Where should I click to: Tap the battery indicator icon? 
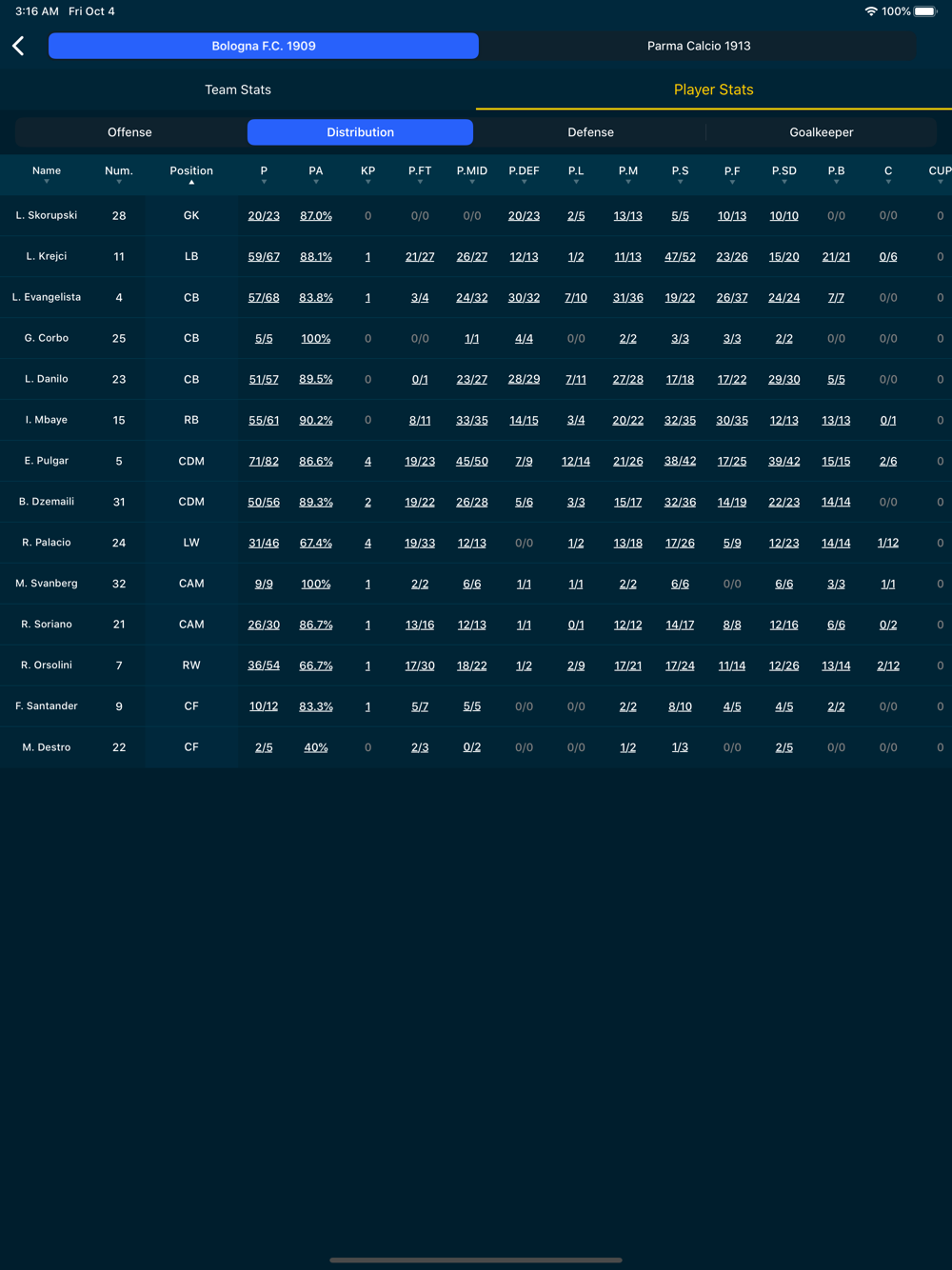925,11
